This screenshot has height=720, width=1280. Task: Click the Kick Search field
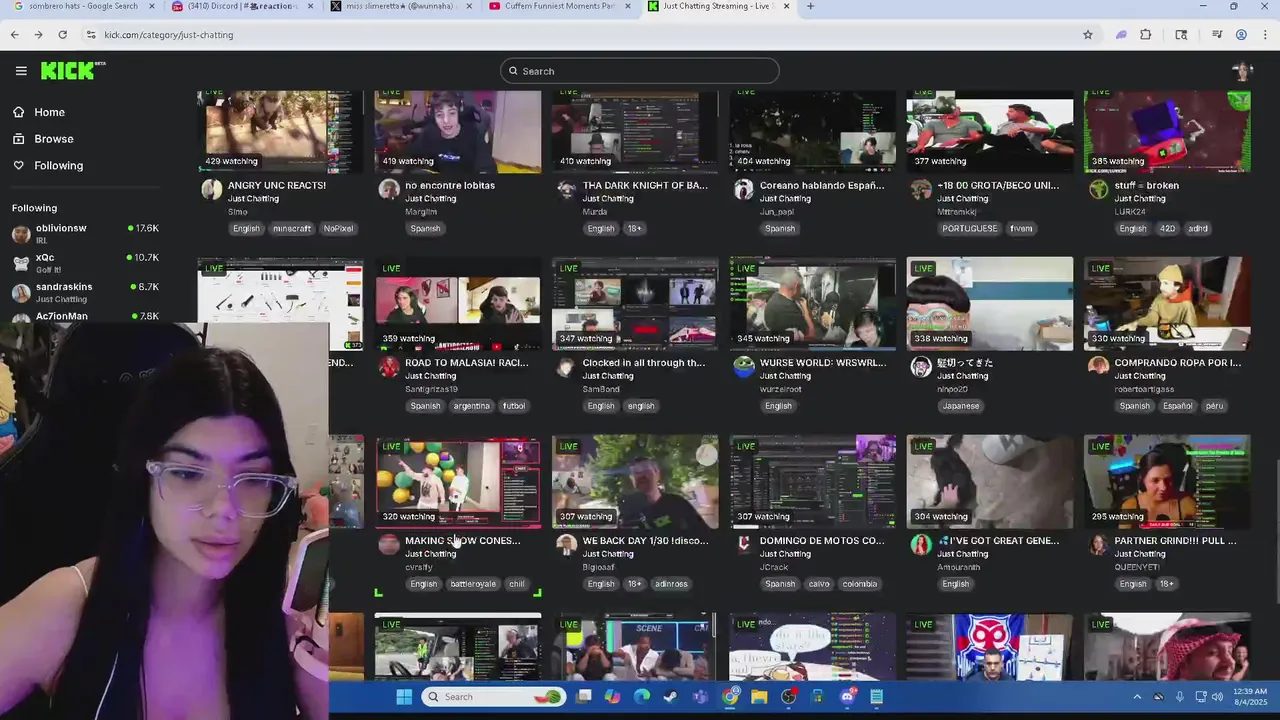640,71
